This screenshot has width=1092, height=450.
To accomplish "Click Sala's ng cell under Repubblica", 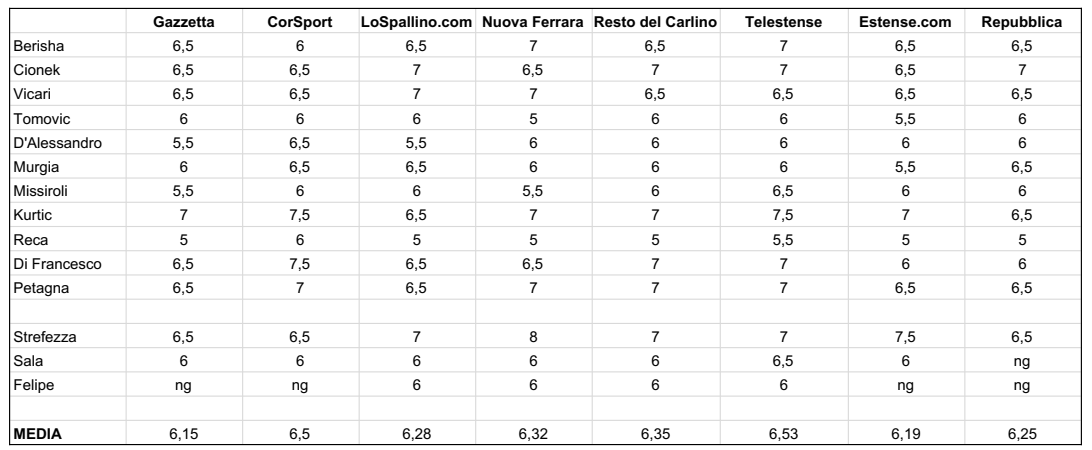I will coord(1022,362).
